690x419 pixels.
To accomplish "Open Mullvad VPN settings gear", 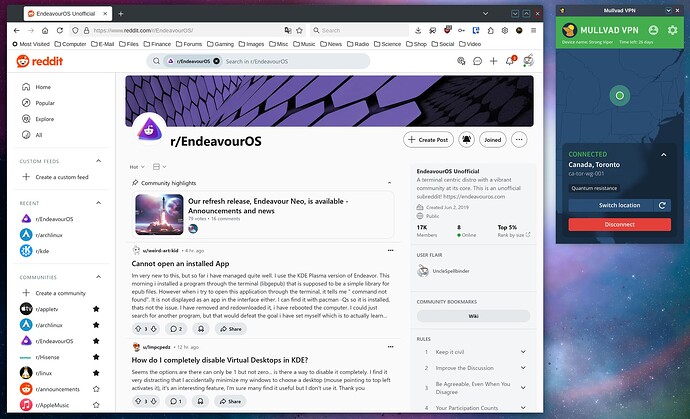I will coord(672,30).
